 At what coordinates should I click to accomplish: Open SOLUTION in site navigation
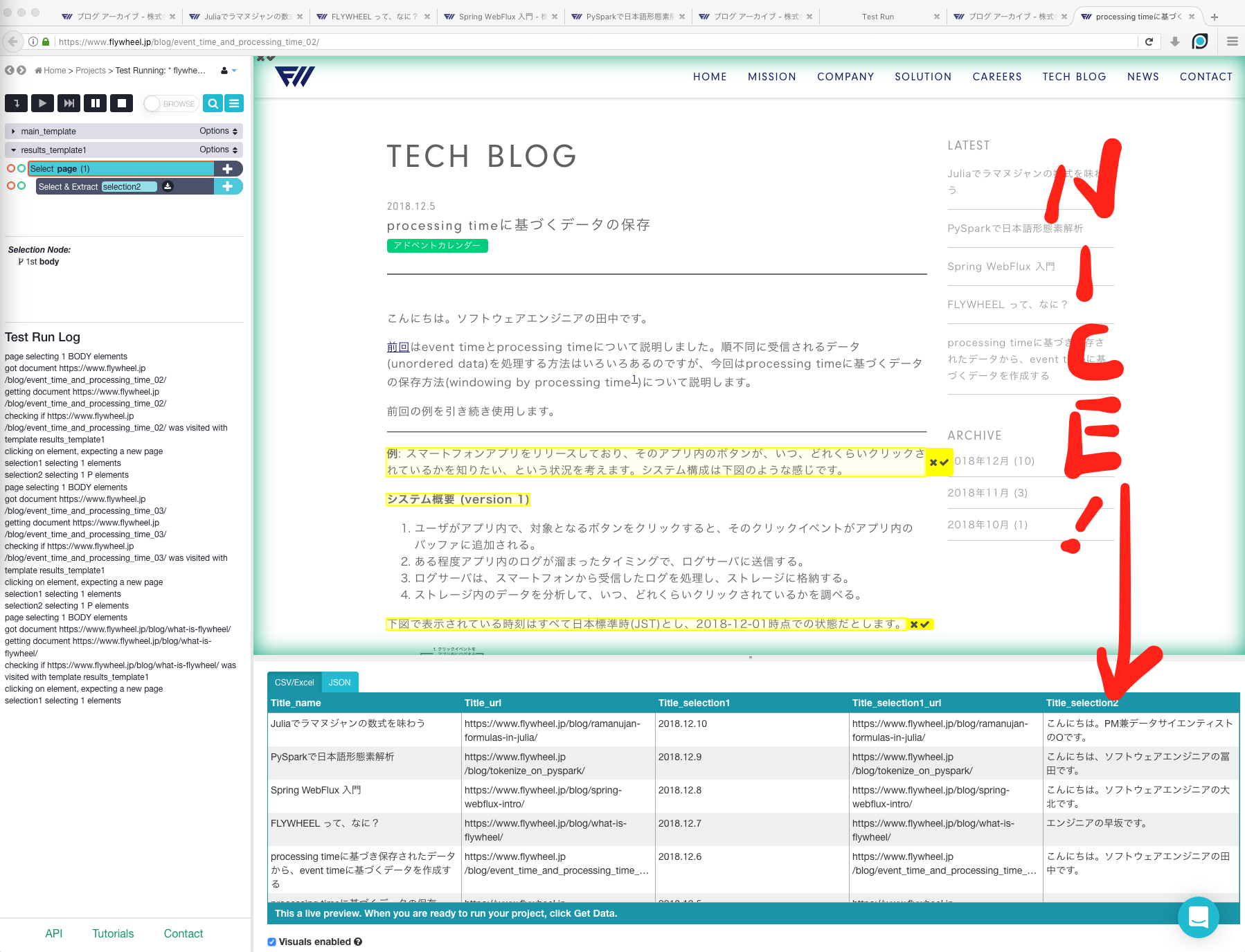pyautogui.click(x=923, y=77)
